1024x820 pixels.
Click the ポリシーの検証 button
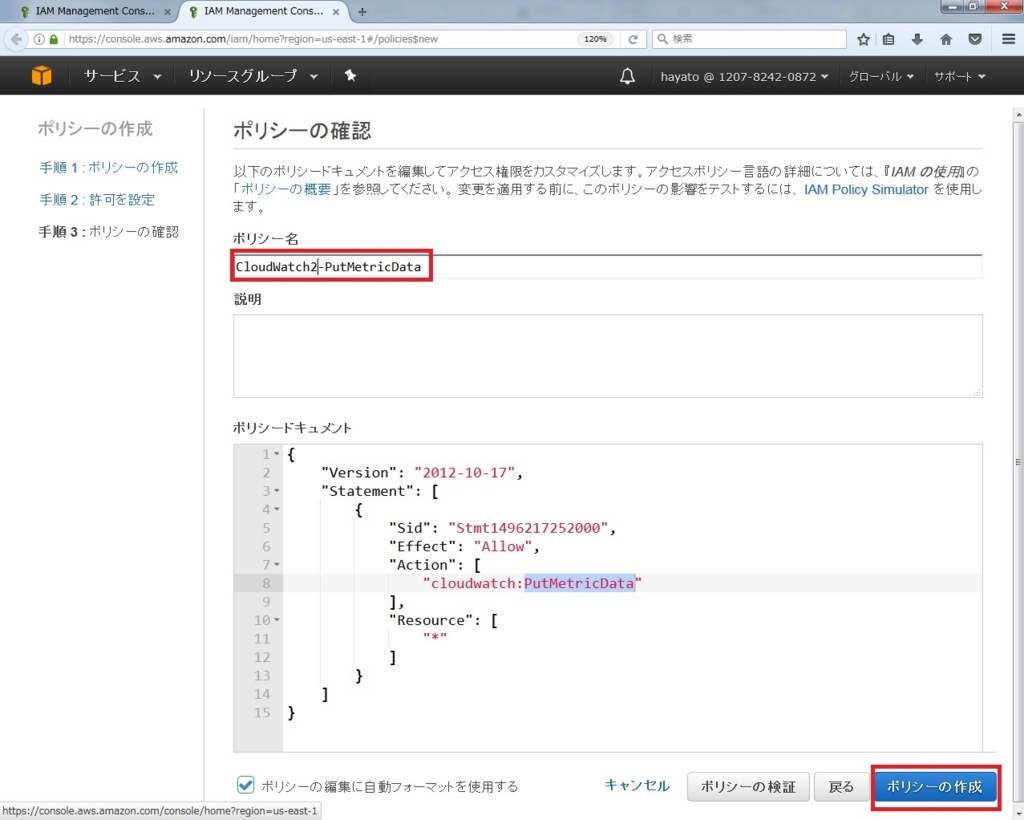(x=748, y=787)
